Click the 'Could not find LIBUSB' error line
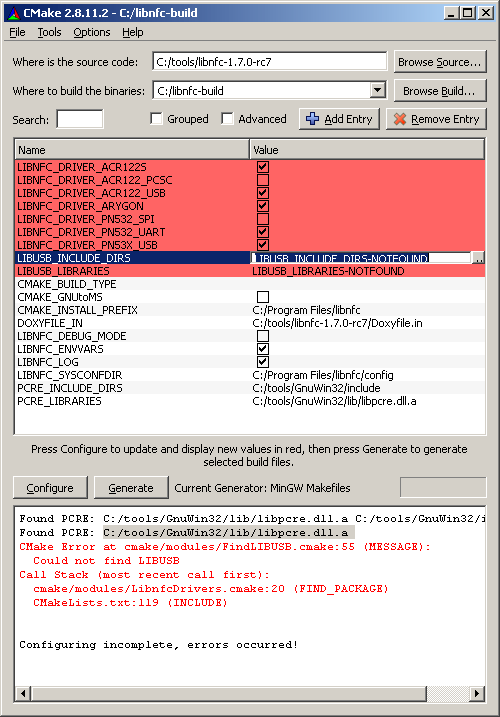Image resolution: width=500 pixels, height=717 pixels. [x=106, y=560]
